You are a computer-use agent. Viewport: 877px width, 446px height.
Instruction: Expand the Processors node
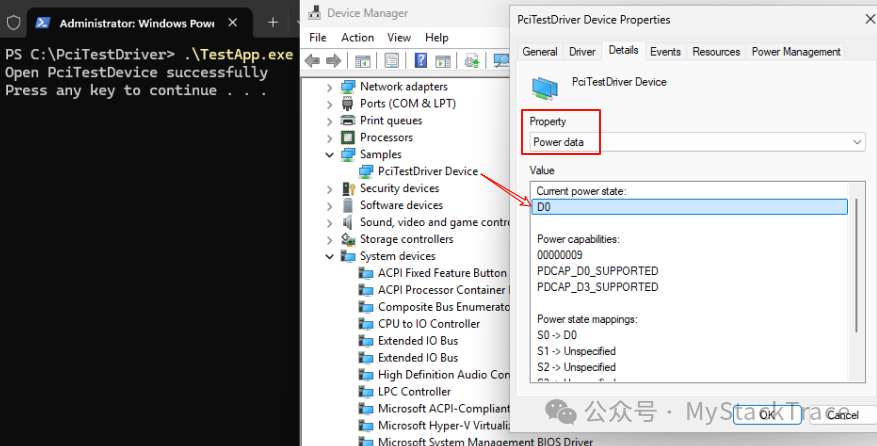coord(329,138)
